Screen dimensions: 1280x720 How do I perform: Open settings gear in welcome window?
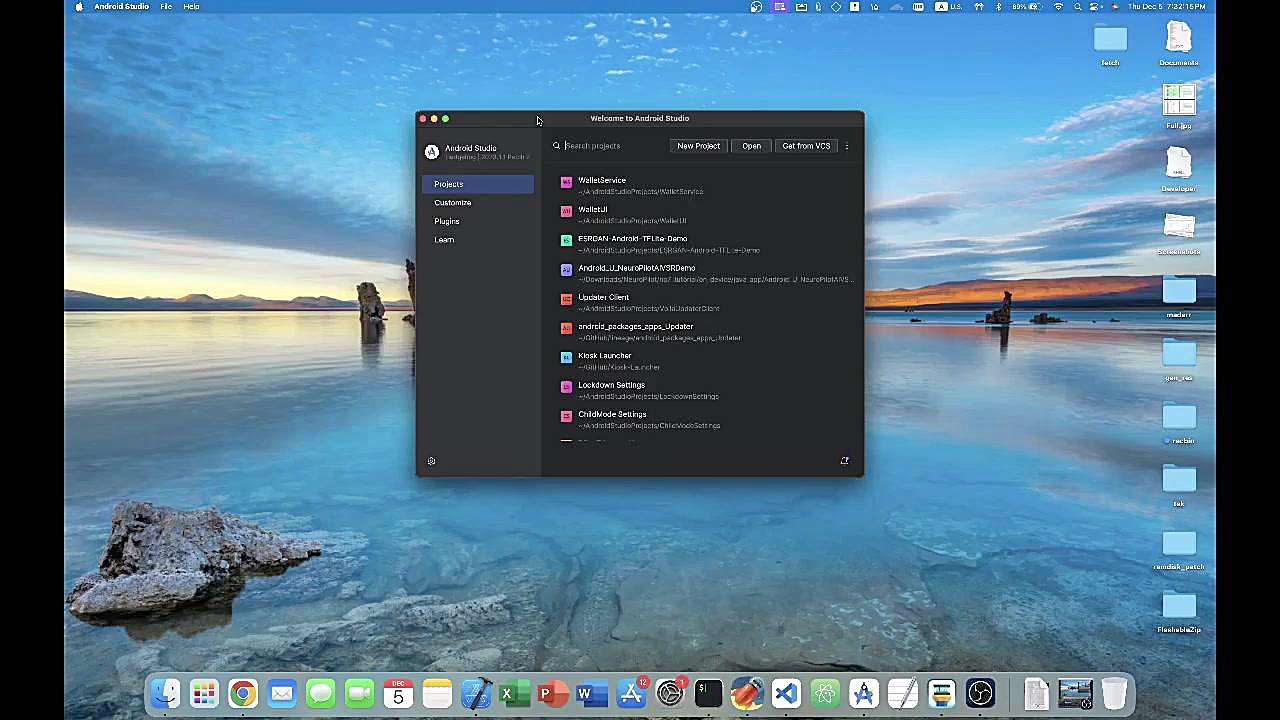[x=431, y=461]
